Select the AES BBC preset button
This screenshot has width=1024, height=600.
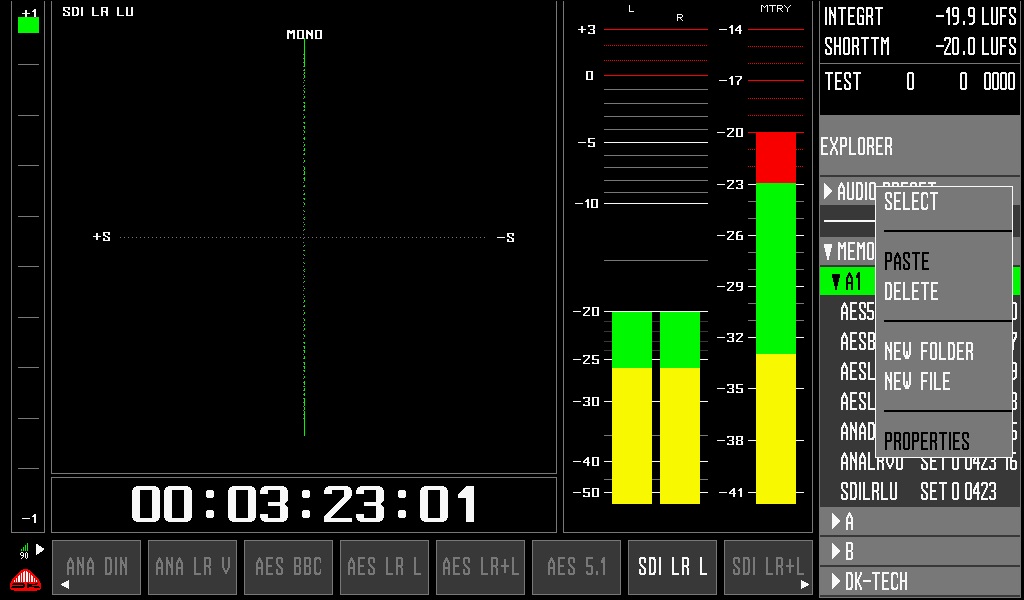pos(289,567)
